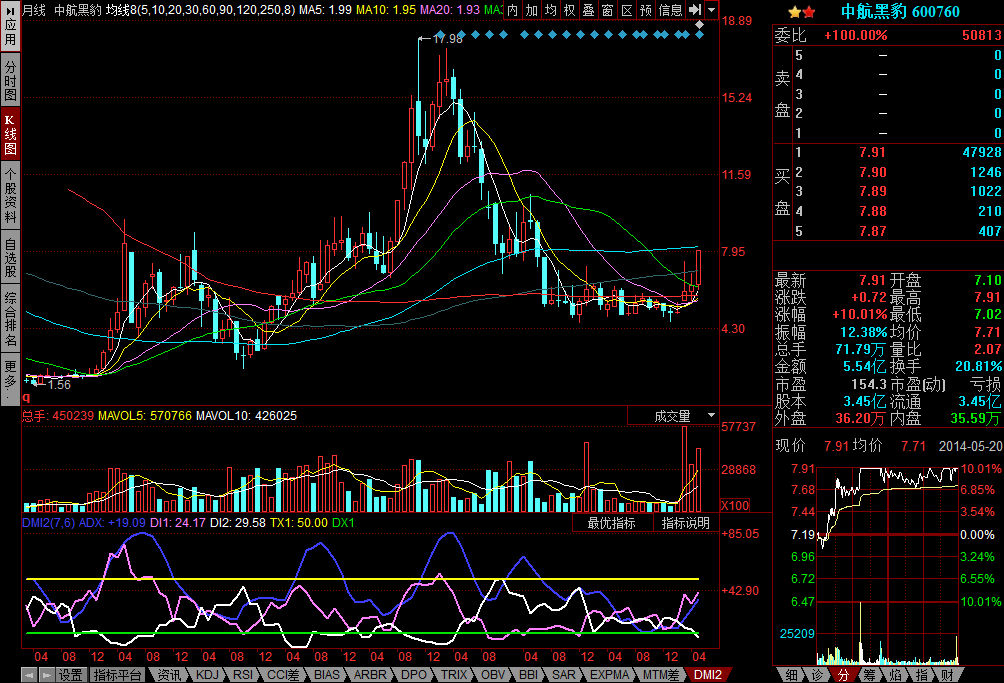Click the 预 forecast toolbar button
The image size is (1004, 683).
point(646,10)
